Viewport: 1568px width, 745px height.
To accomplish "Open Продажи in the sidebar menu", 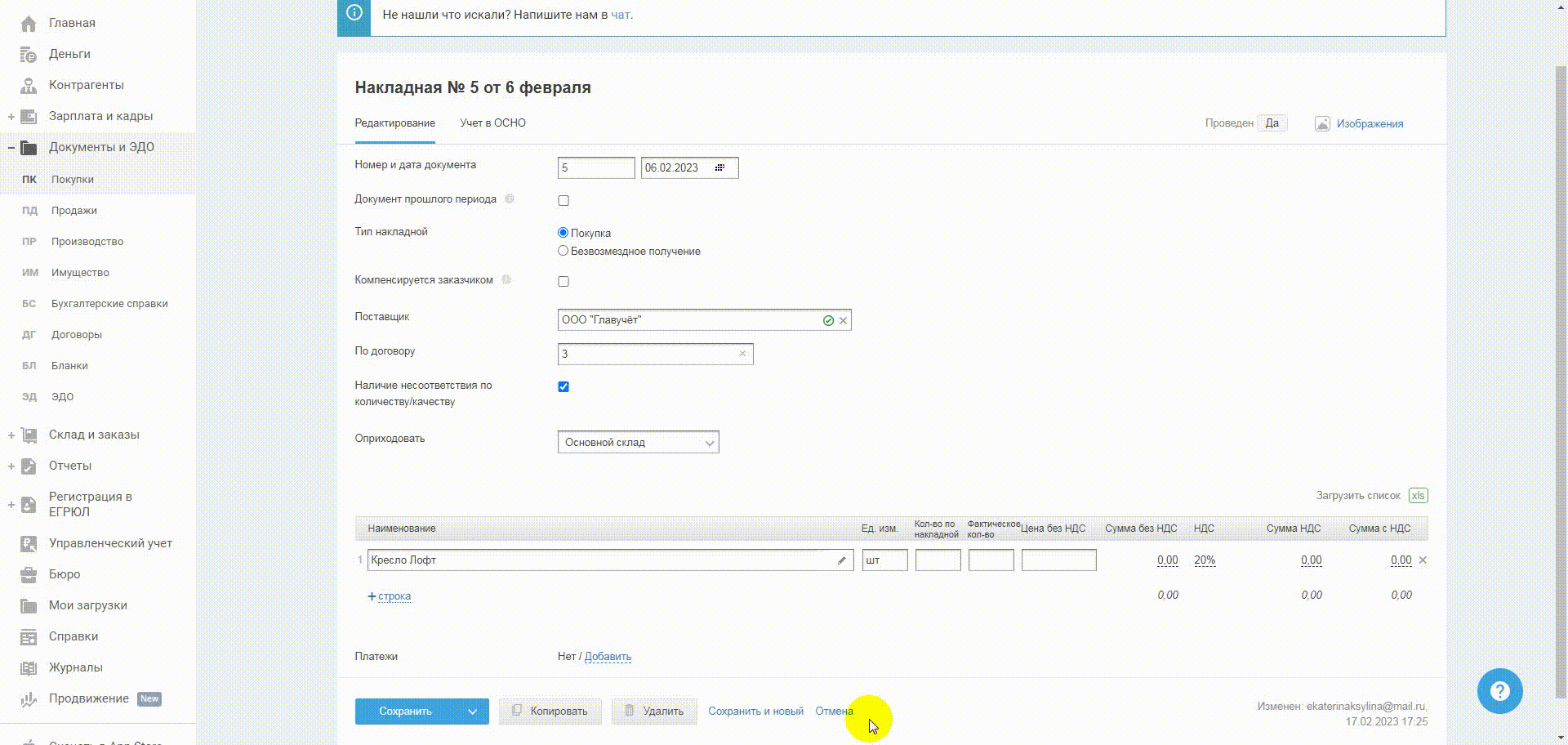I will 73,211.
